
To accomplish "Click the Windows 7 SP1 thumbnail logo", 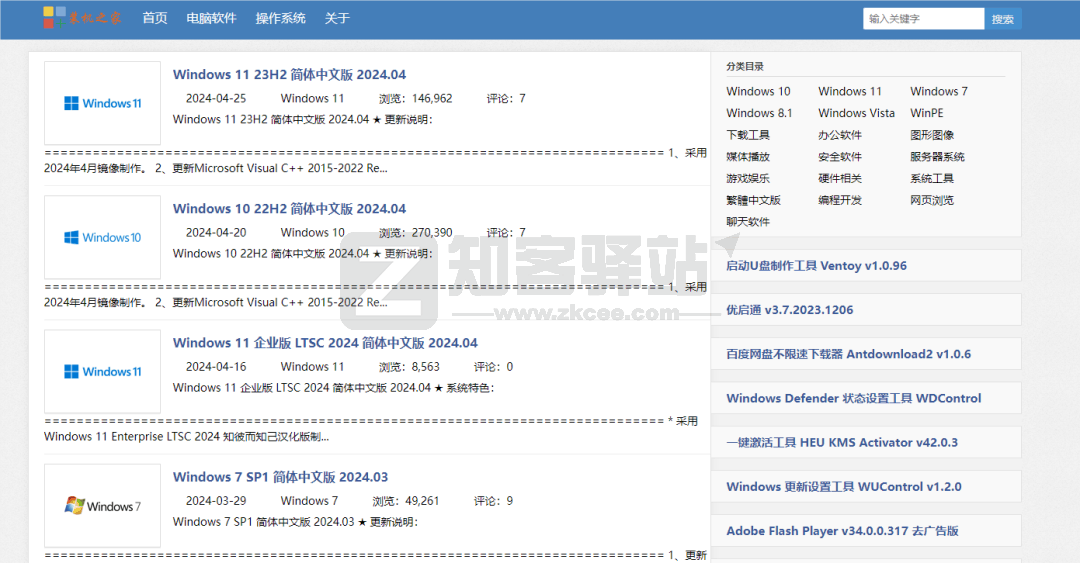I will 102,505.
